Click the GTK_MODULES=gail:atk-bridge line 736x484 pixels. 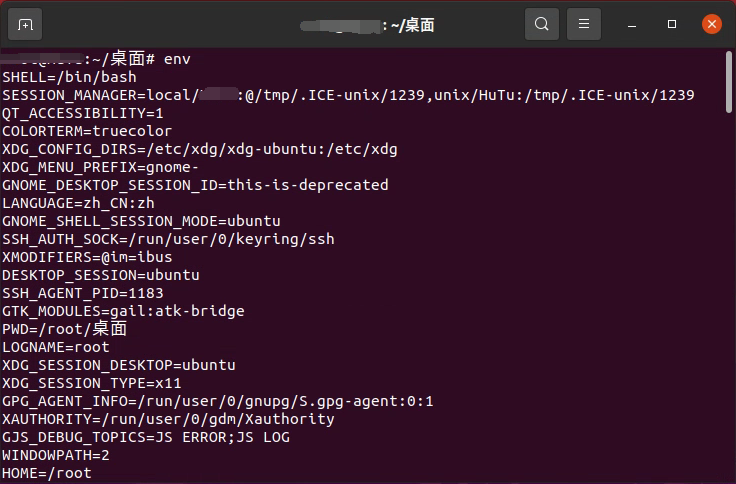click(123, 311)
